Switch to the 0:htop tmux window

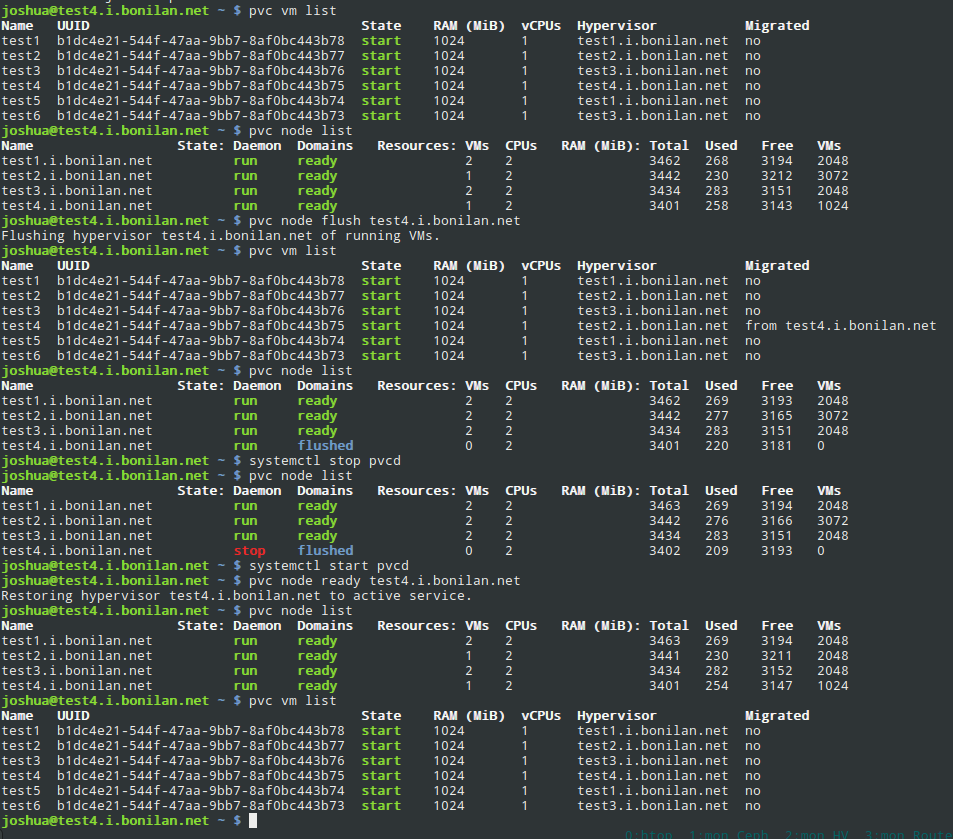[x=651, y=834]
